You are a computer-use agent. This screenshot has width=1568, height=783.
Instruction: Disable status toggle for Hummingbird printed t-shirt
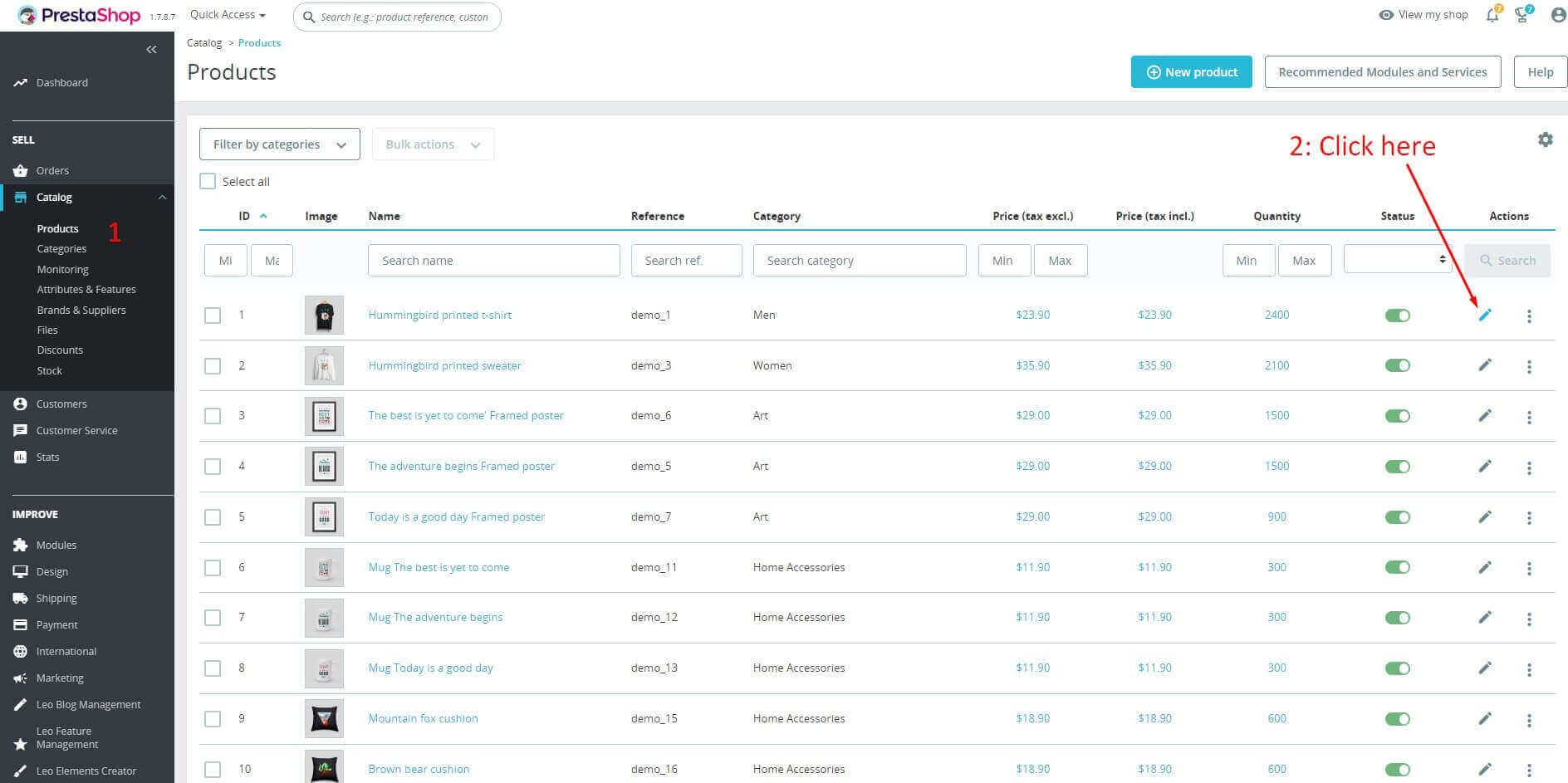1397,316
